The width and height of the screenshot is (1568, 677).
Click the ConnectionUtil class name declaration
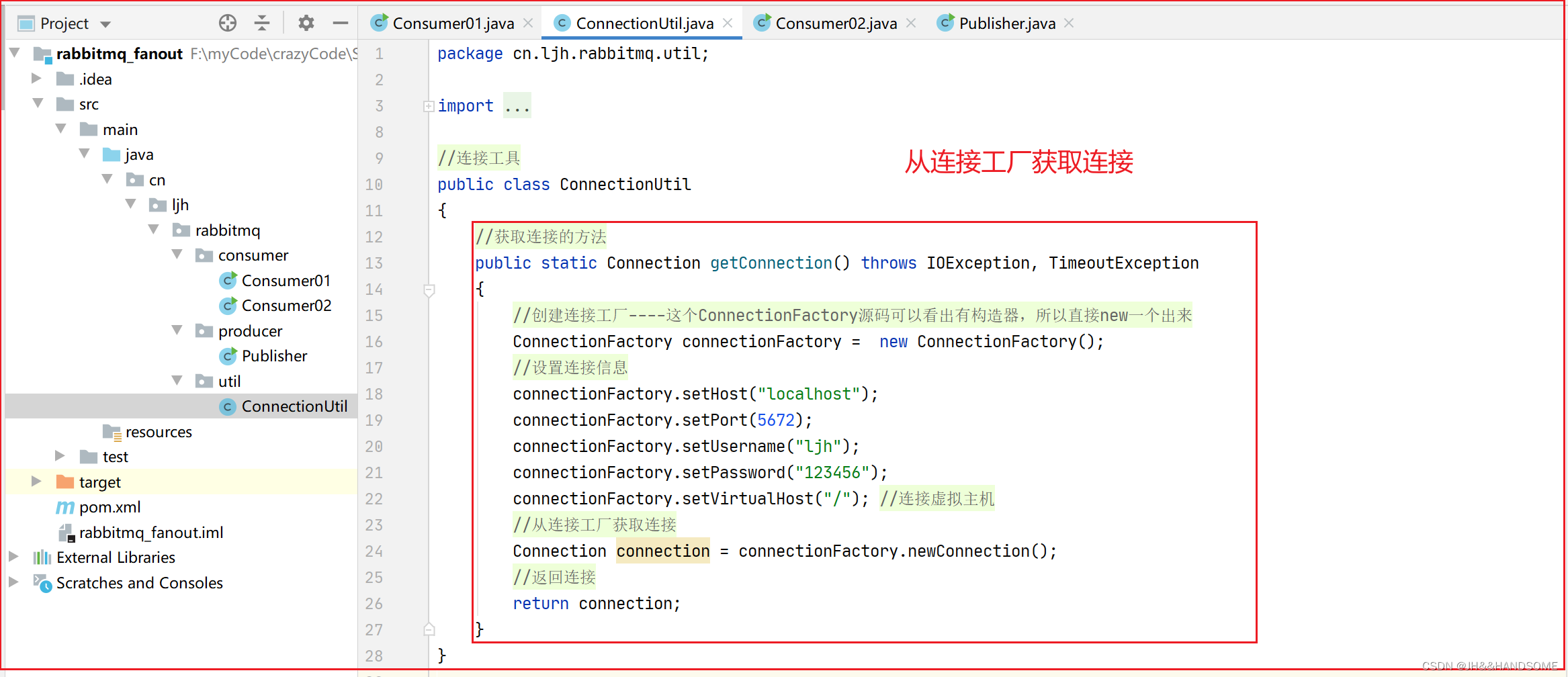pyautogui.click(x=625, y=184)
